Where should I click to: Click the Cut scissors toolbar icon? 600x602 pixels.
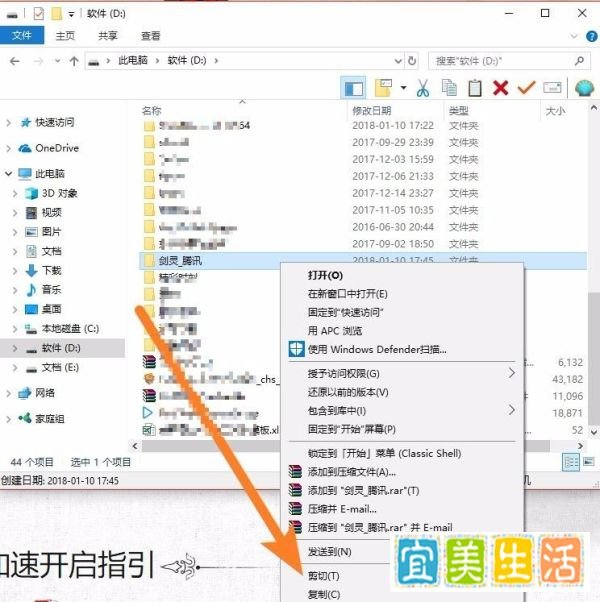click(423, 88)
